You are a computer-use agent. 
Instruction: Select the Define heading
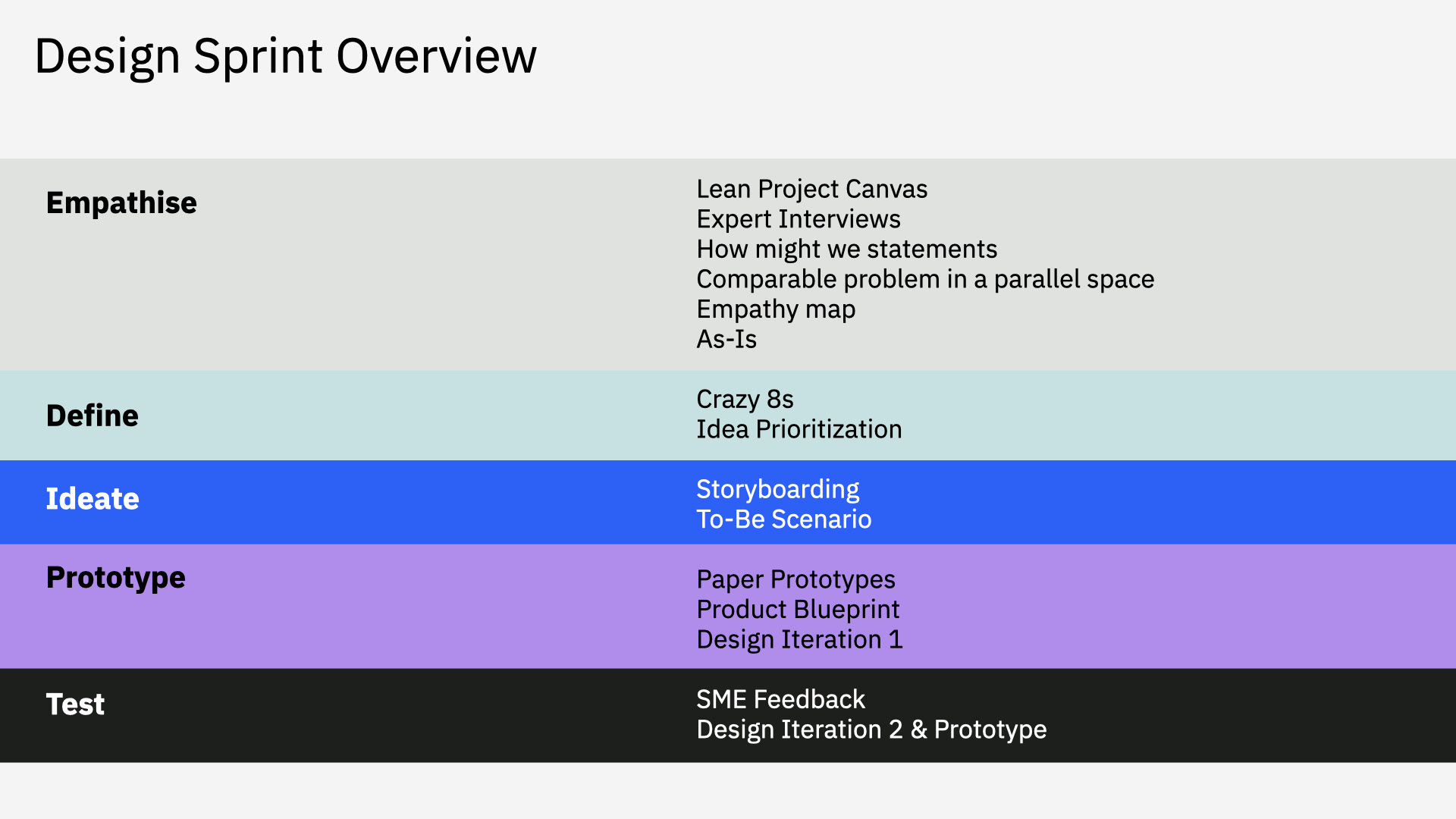(x=93, y=416)
